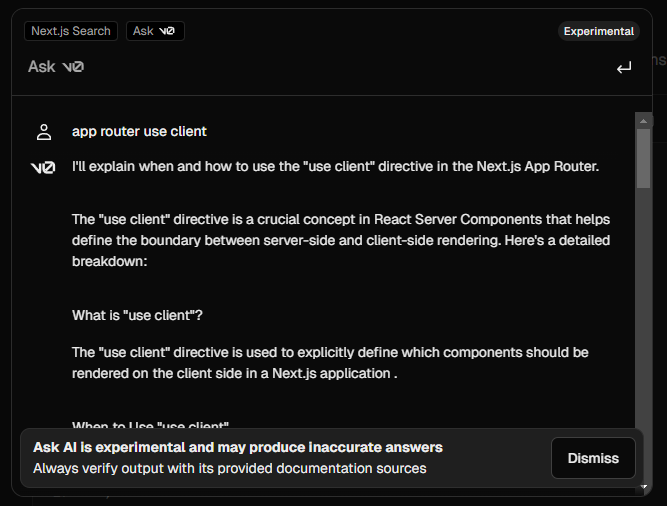Click the scrollbar up arrow
The height and width of the screenshot is (506, 667).
click(643, 121)
